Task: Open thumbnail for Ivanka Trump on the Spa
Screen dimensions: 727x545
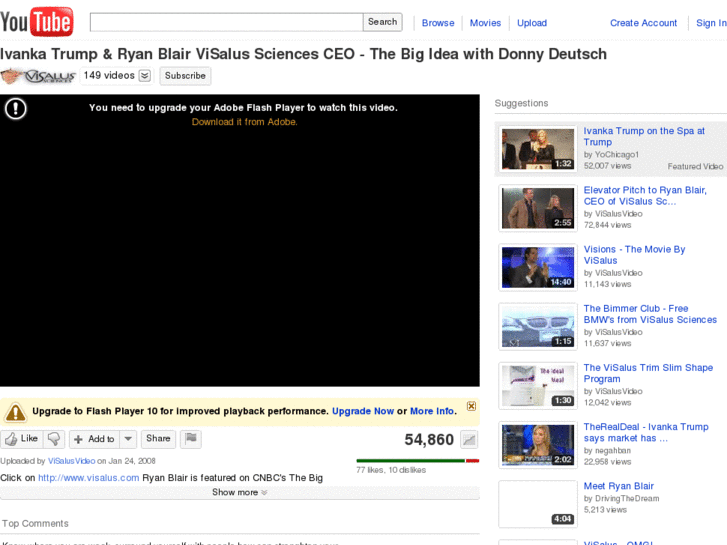Action: pyautogui.click(x=538, y=149)
